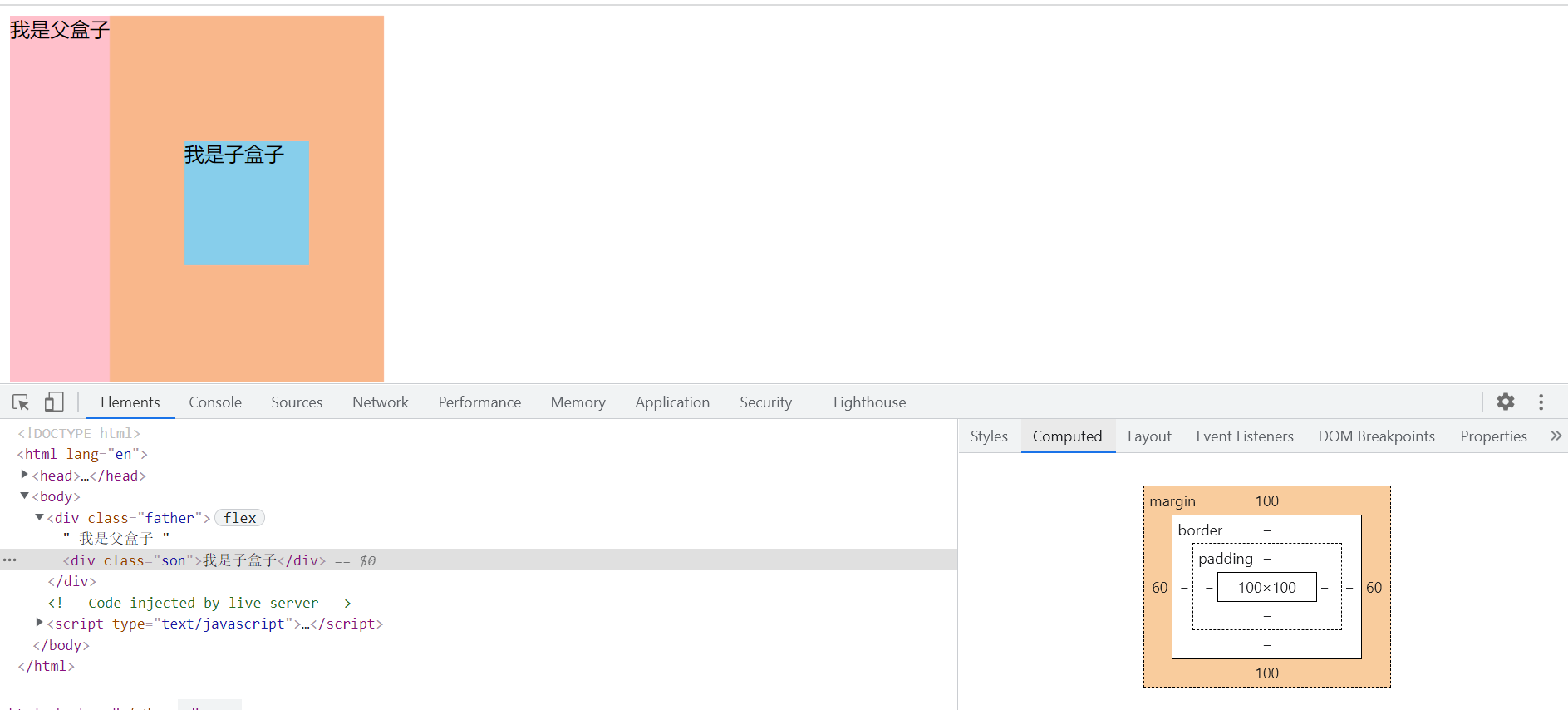Select the html lang="en" node

pyautogui.click(x=82, y=454)
